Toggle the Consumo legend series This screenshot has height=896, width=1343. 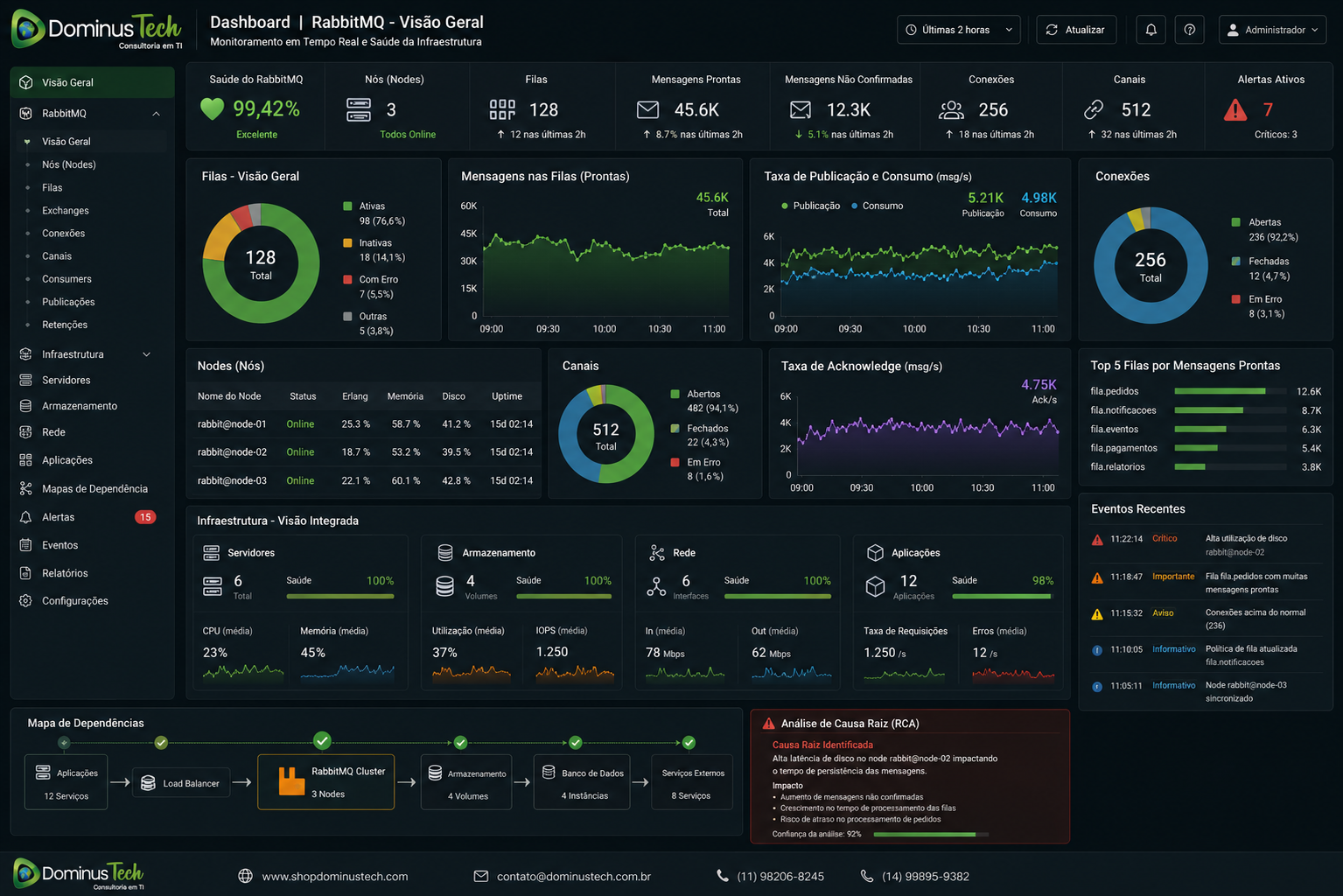coord(878,206)
